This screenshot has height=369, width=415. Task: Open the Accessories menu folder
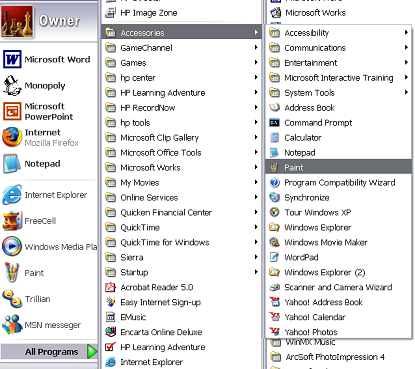pyautogui.click(x=182, y=32)
